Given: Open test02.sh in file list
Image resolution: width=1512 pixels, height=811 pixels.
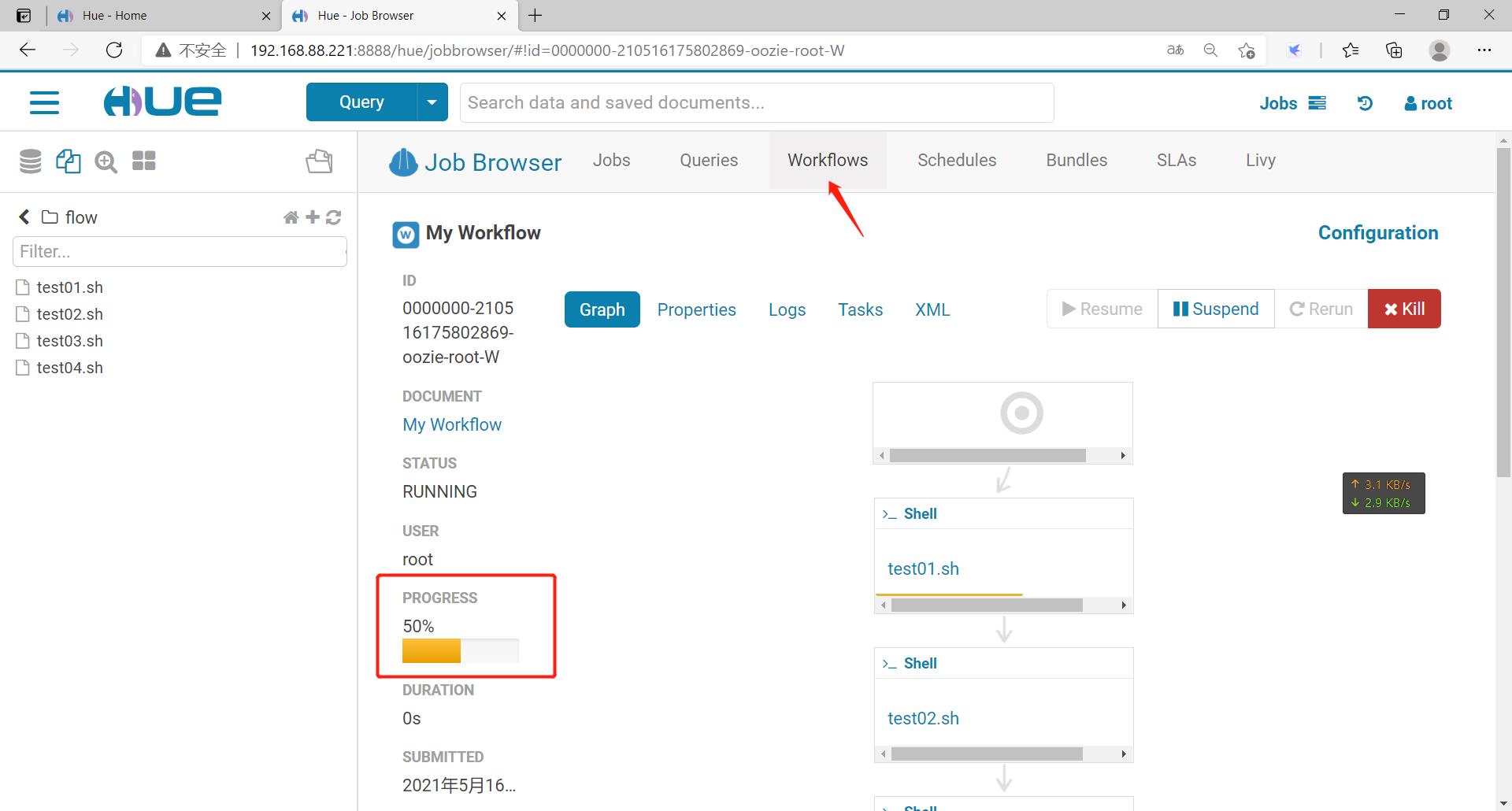Looking at the screenshot, I should pyautogui.click(x=69, y=314).
